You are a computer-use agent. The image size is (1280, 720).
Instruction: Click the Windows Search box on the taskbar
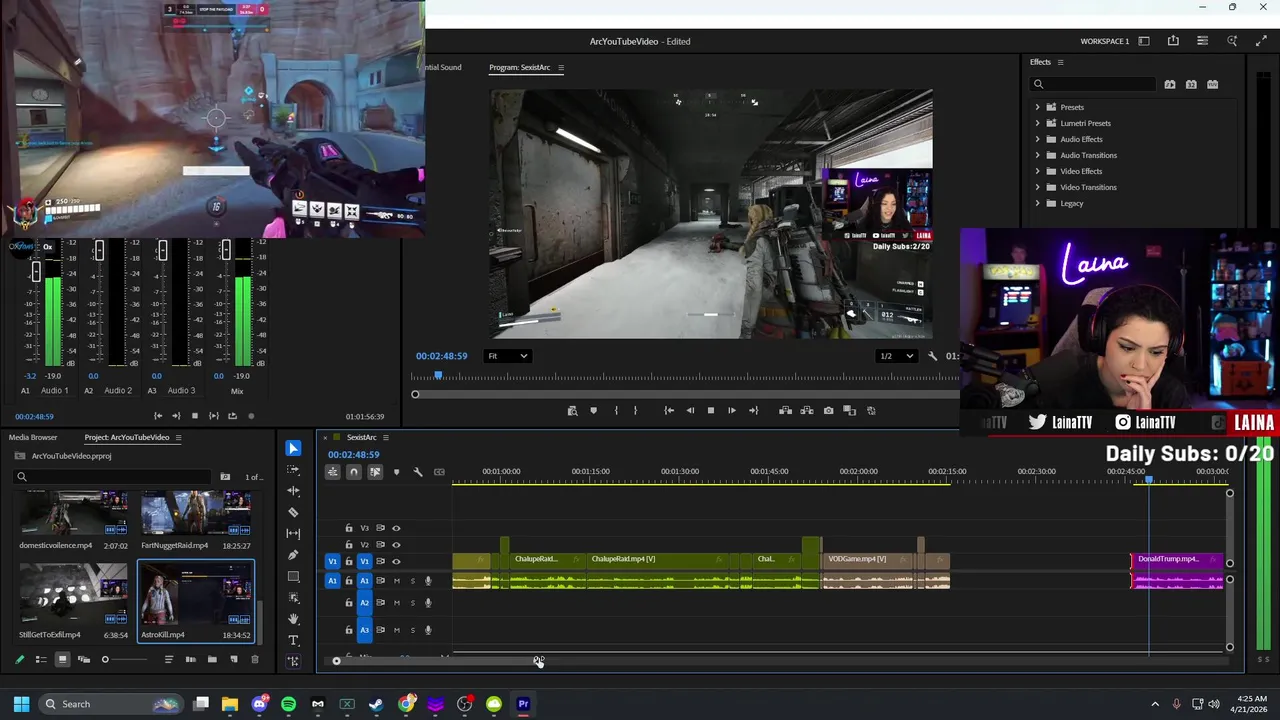112,704
